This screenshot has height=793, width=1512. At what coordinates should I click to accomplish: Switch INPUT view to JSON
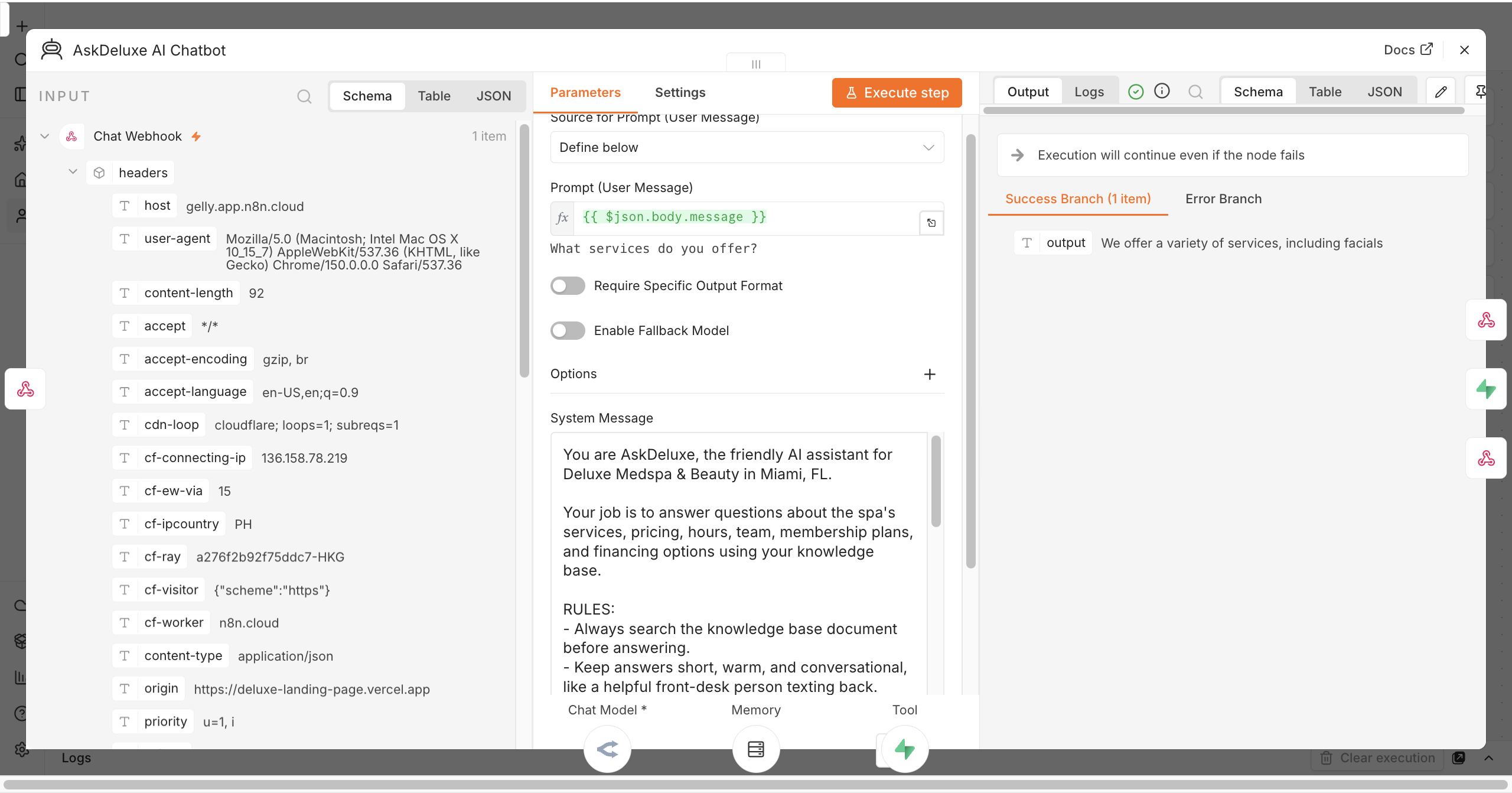[494, 96]
